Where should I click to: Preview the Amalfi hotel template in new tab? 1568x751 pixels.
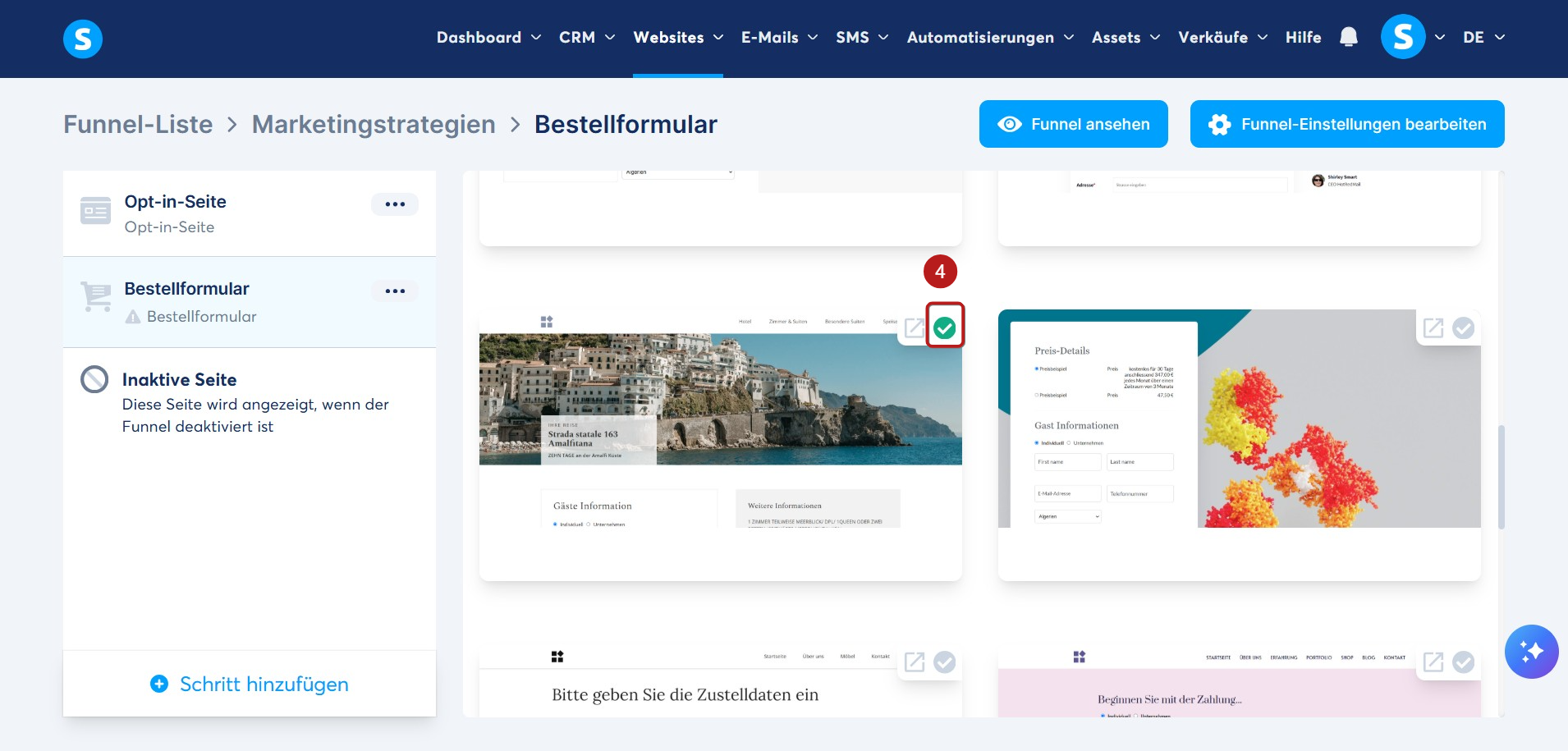[x=915, y=328]
